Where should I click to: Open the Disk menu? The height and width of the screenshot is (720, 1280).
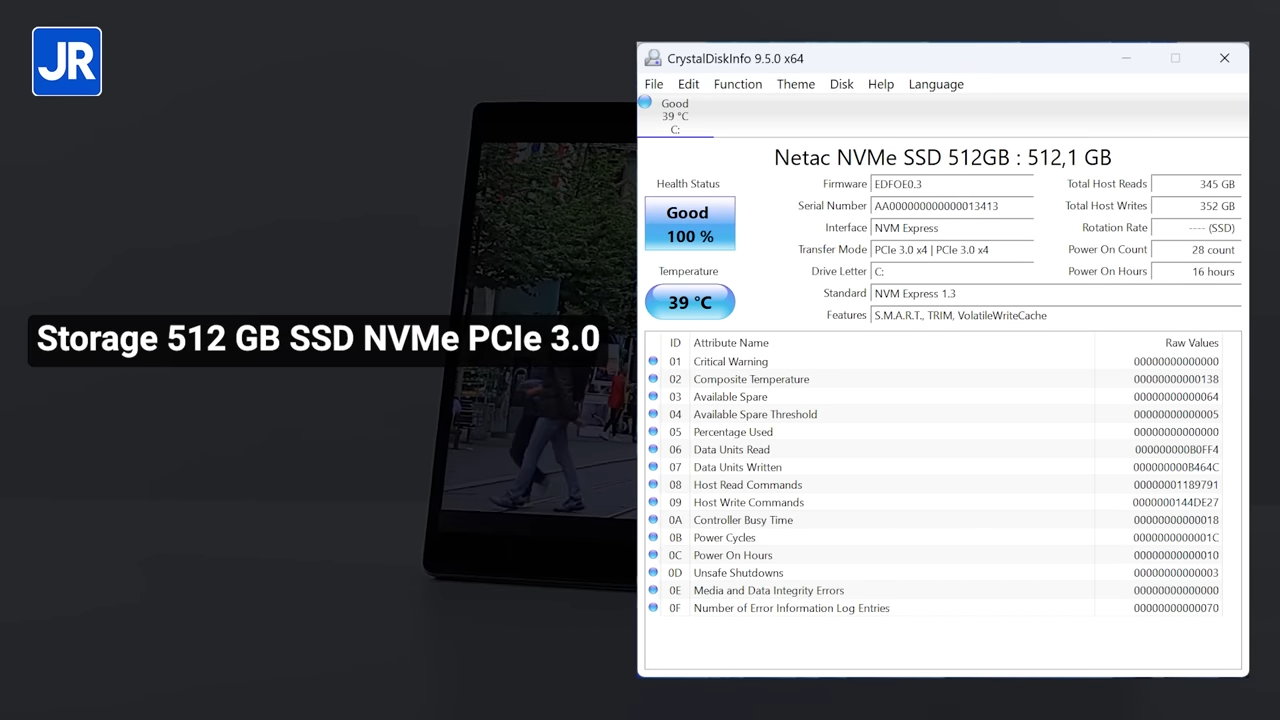coord(842,84)
